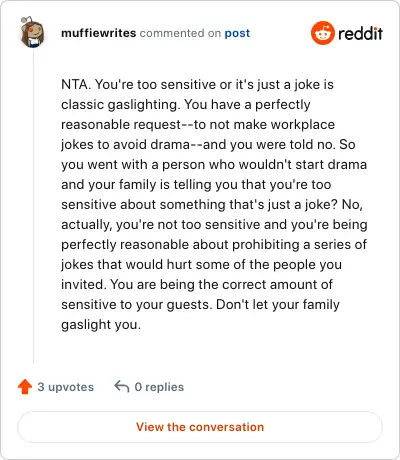Image resolution: width=400 pixels, height=460 pixels.
Task: Open the blue "post" link
Action: (237, 33)
